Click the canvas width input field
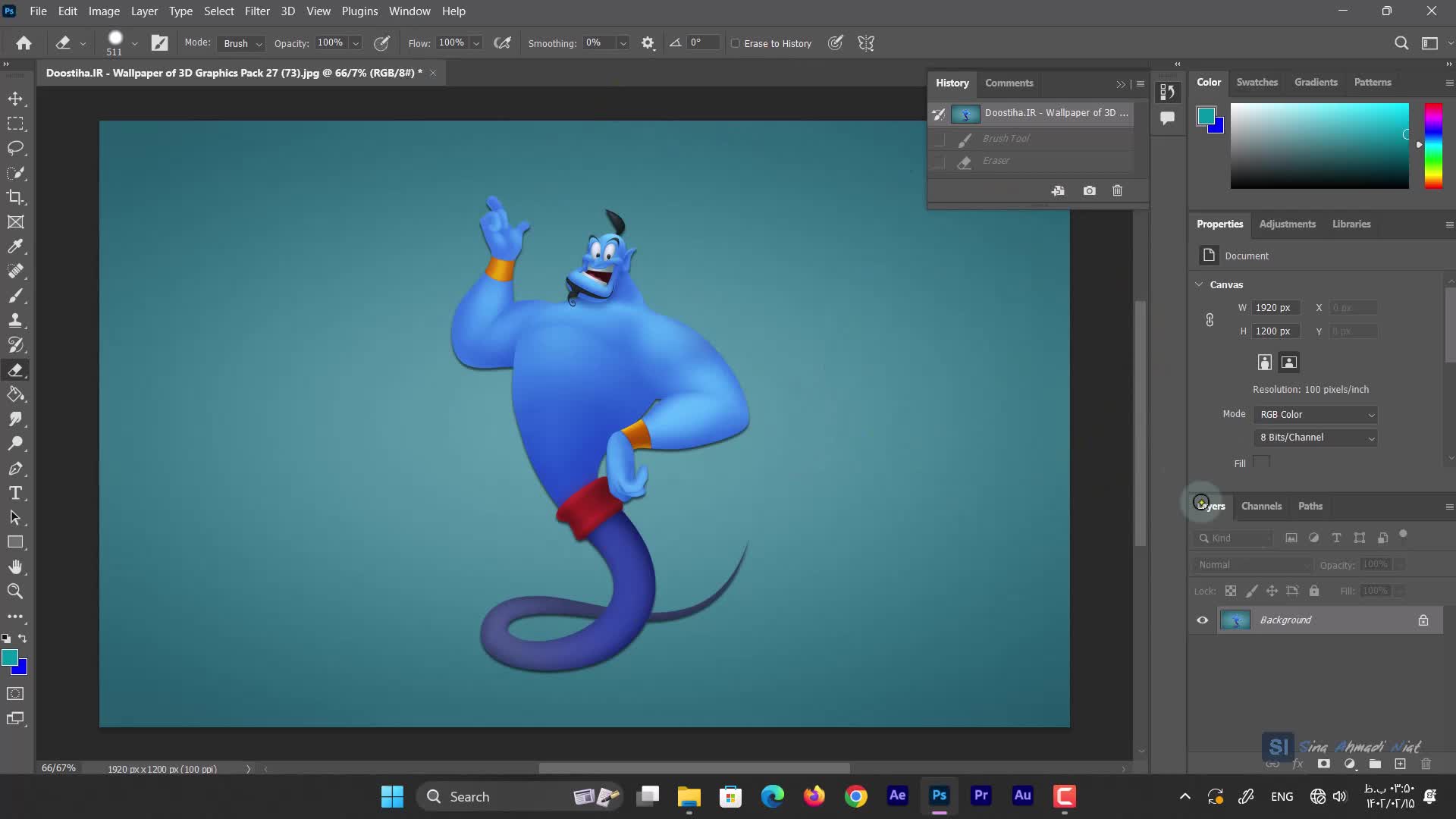This screenshot has width=1456, height=819. click(x=1276, y=307)
